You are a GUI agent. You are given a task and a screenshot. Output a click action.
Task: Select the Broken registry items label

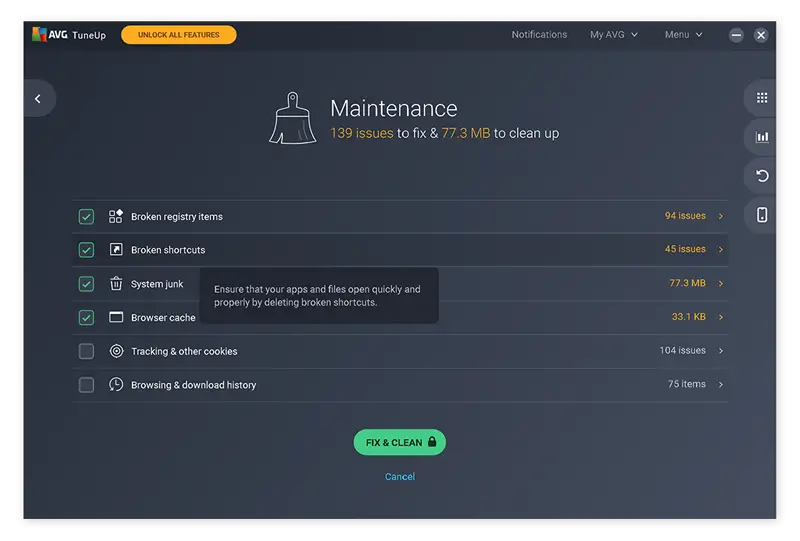tap(177, 216)
